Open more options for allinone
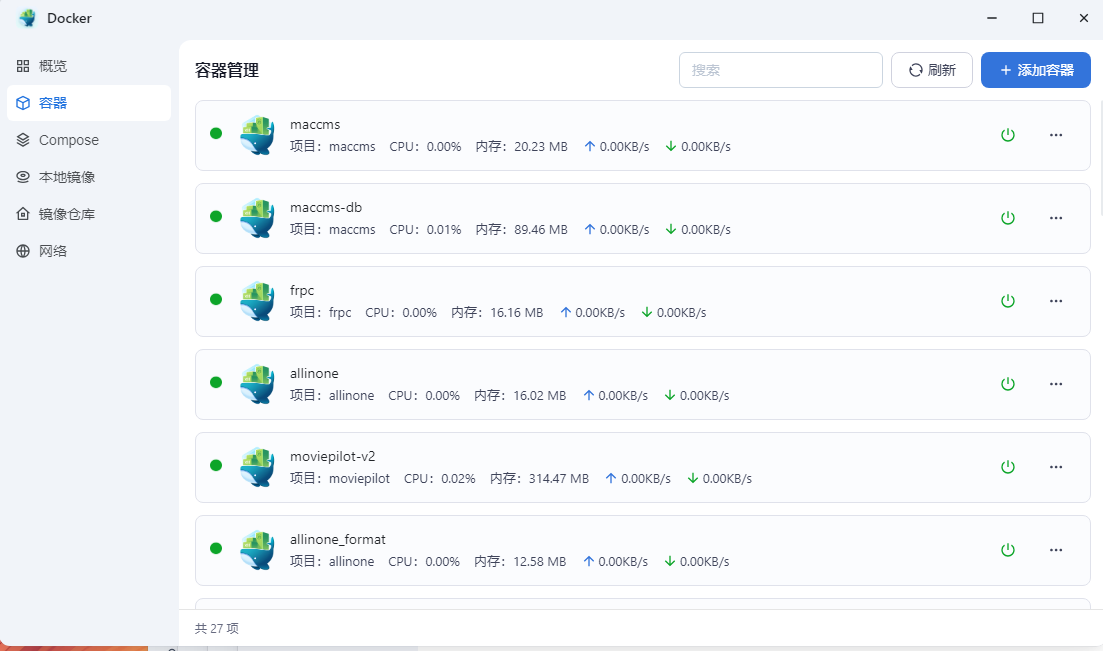 [1056, 384]
